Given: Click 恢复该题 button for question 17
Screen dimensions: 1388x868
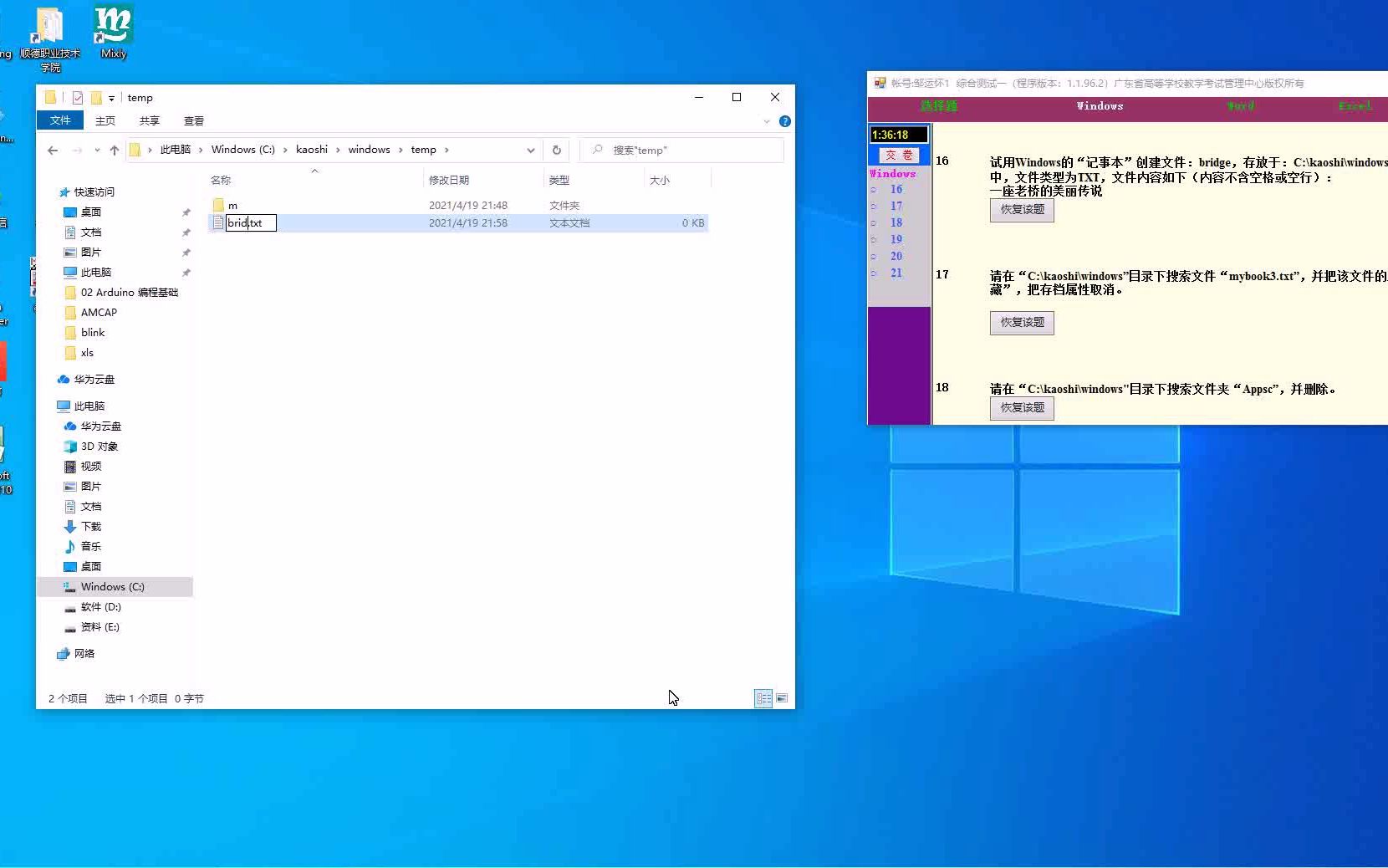Looking at the screenshot, I should [x=1022, y=323].
